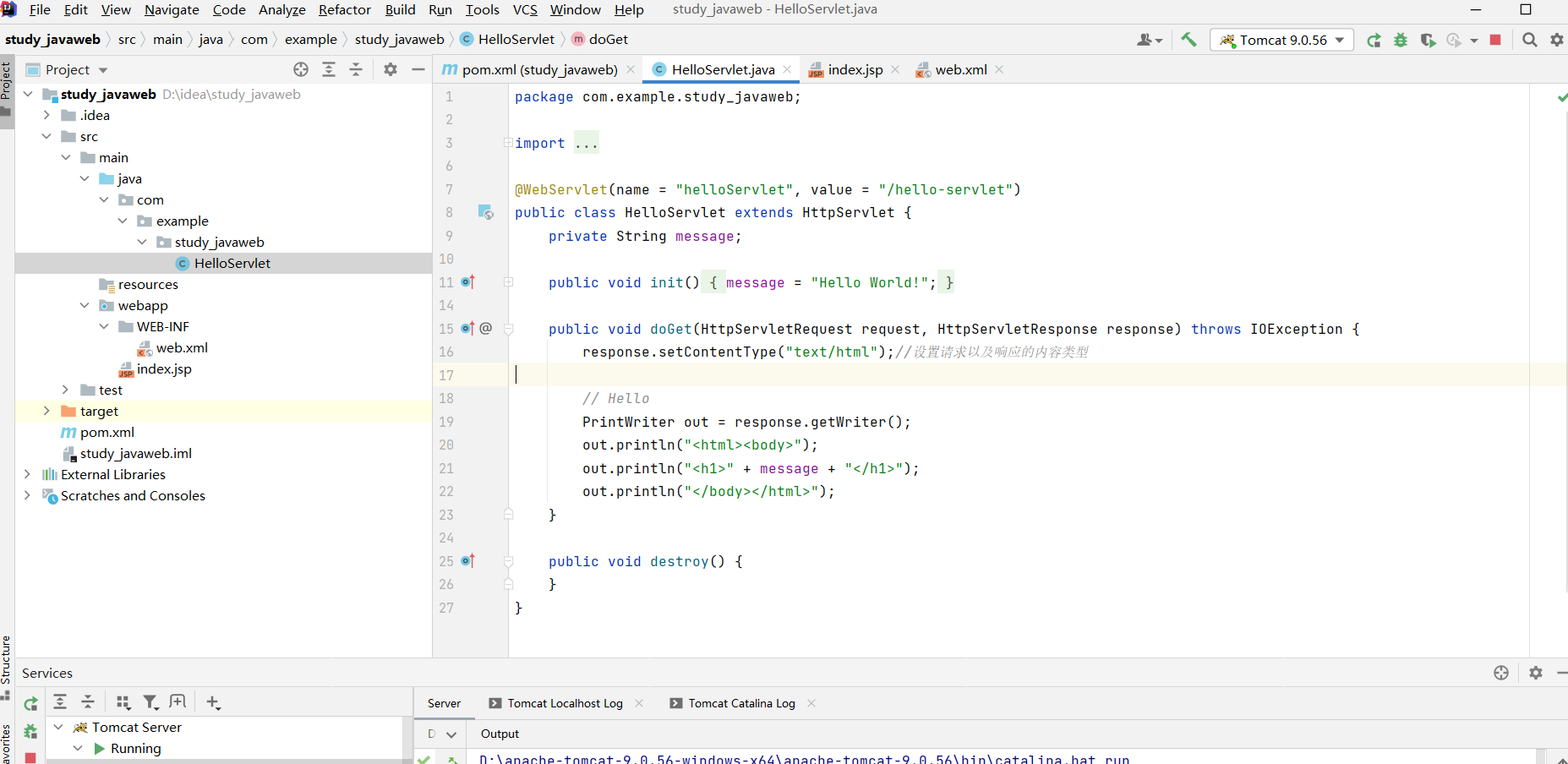Toggle the Project tool window side tab

pos(7,91)
